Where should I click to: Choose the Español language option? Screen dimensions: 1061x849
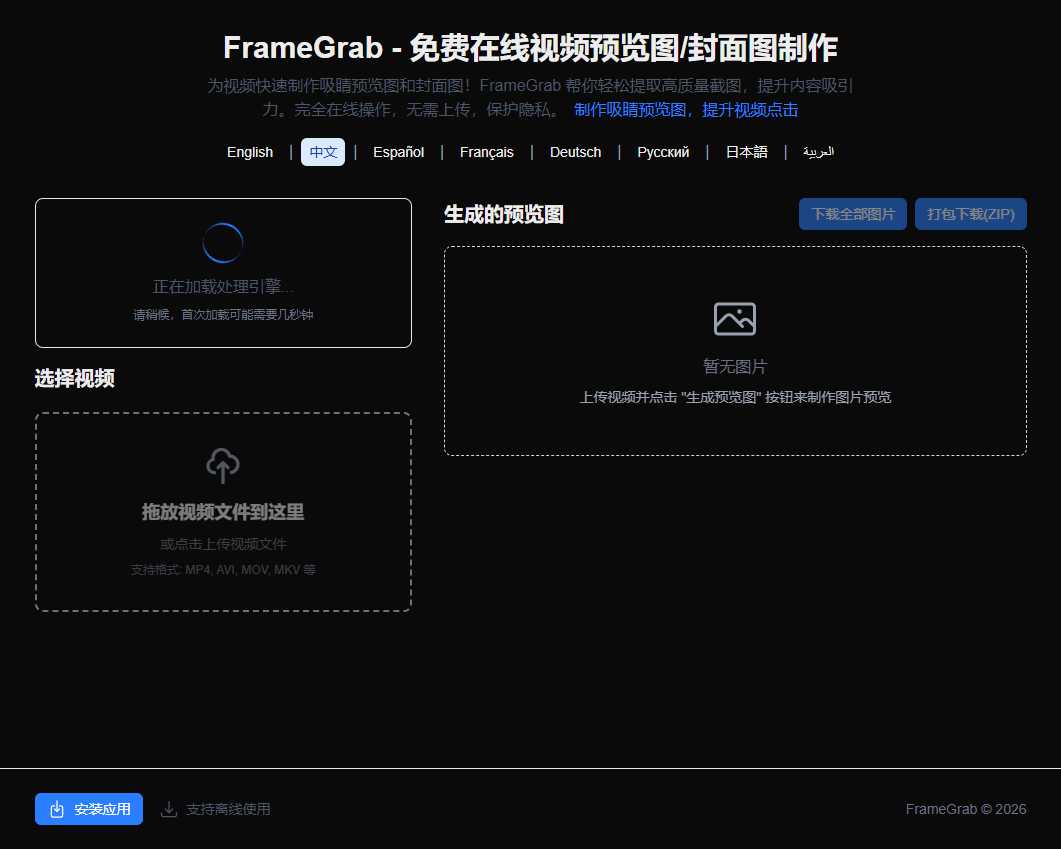tap(398, 152)
